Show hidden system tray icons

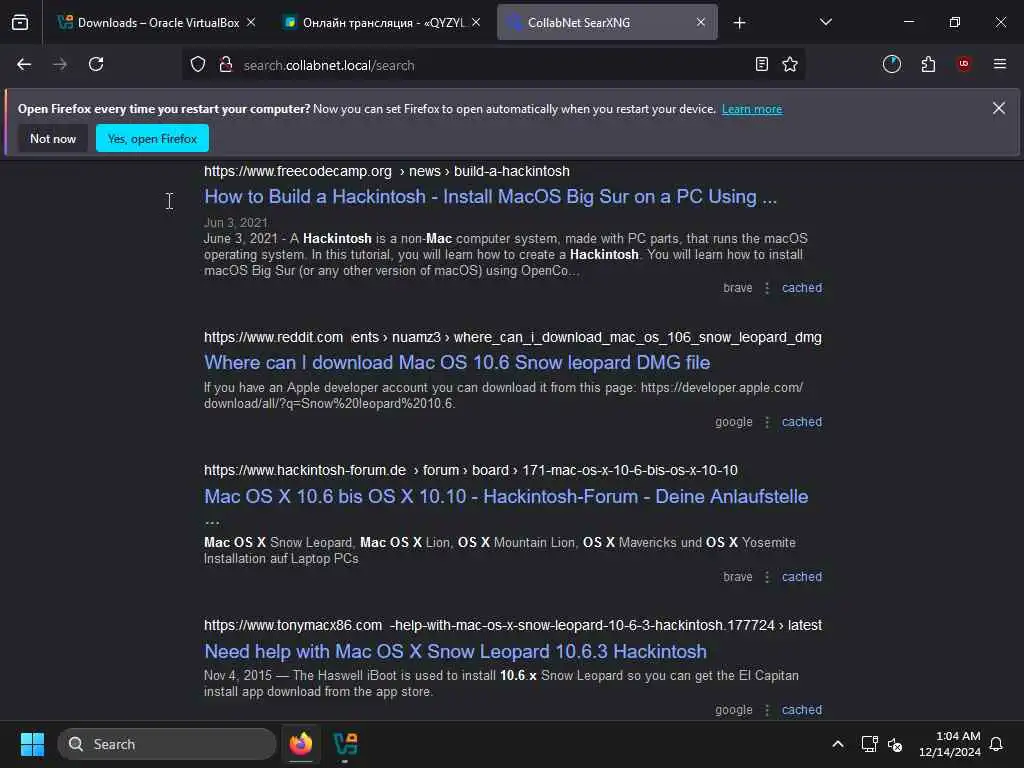[837, 744]
